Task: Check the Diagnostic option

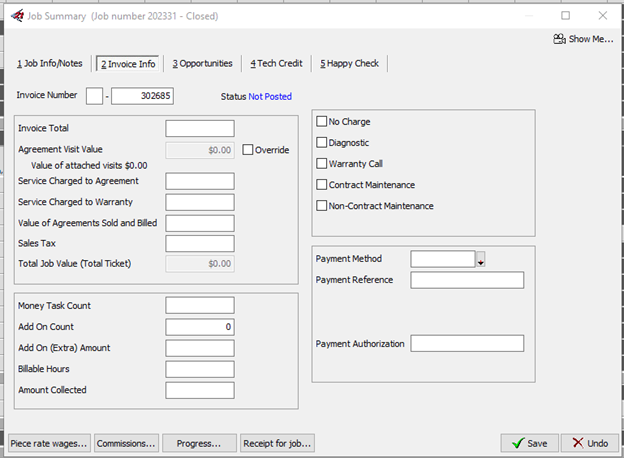Action: pyautogui.click(x=322, y=143)
